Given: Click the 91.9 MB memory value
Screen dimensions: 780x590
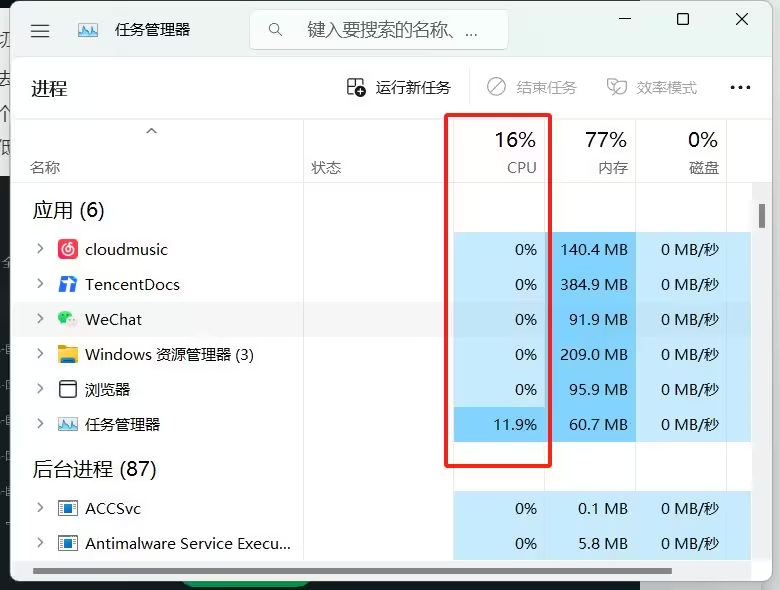Looking at the screenshot, I should click(x=598, y=319).
